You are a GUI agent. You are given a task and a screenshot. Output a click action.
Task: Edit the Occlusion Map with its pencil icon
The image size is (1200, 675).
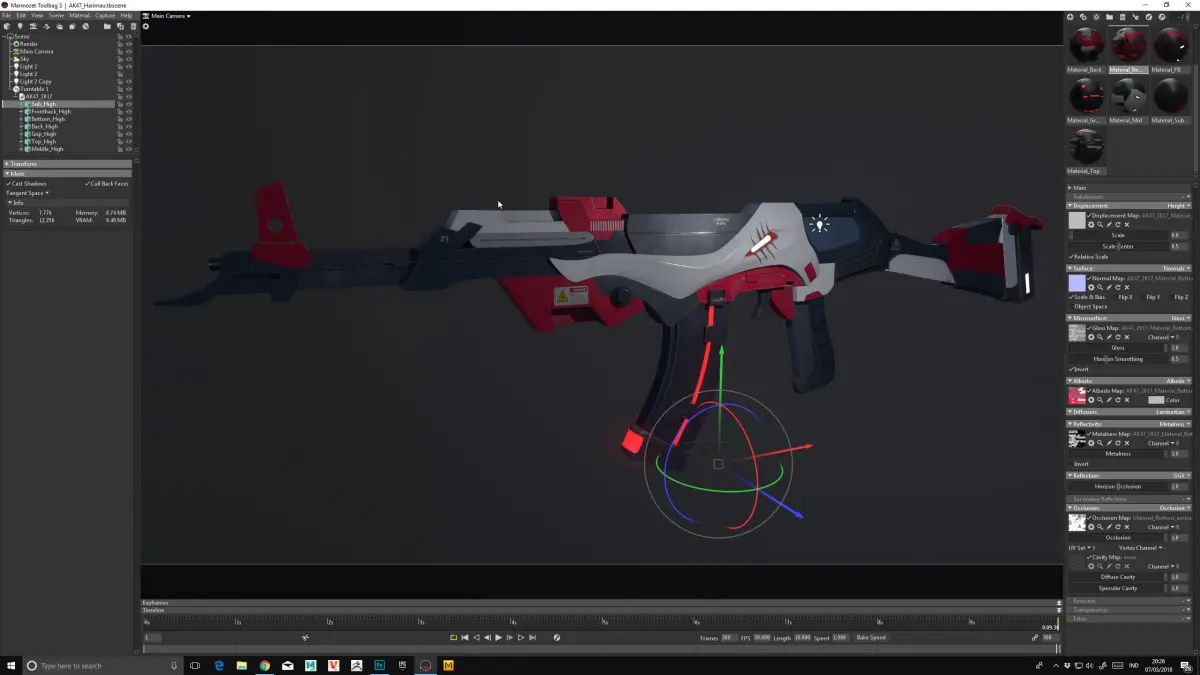pos(1109,526)
